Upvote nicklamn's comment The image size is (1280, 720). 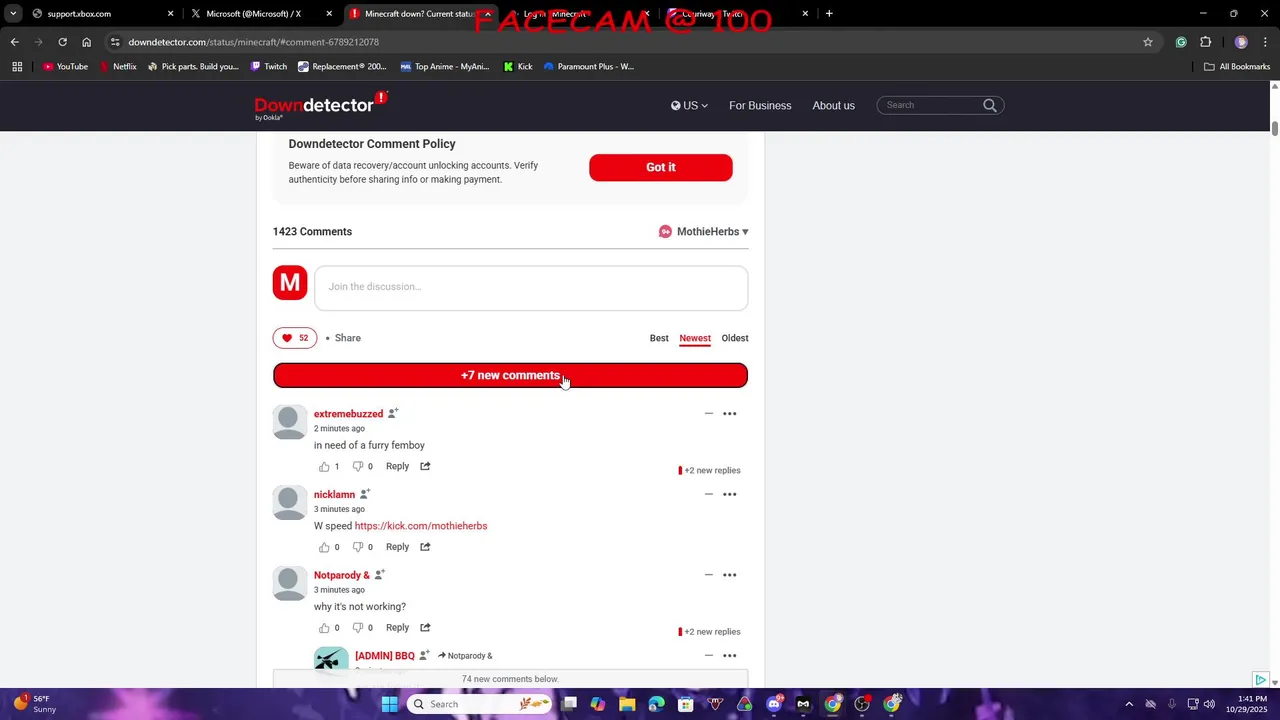(324, 547)
